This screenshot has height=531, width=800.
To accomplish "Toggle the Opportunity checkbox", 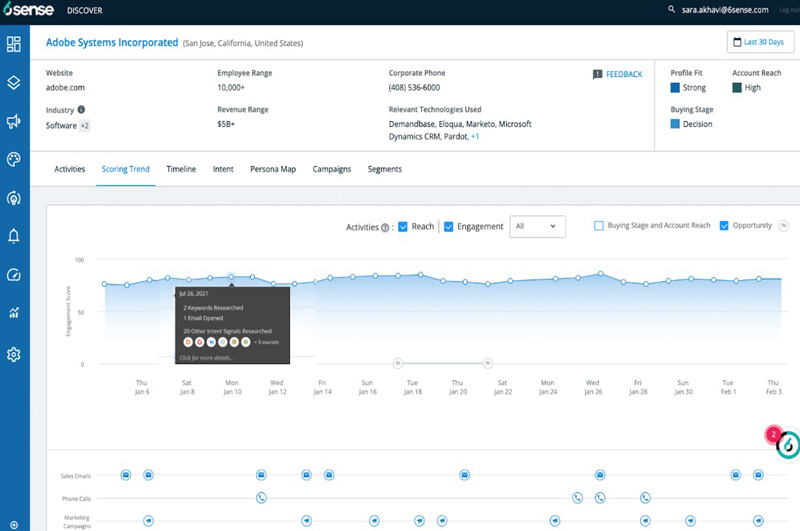I will (x=724, y=225).
